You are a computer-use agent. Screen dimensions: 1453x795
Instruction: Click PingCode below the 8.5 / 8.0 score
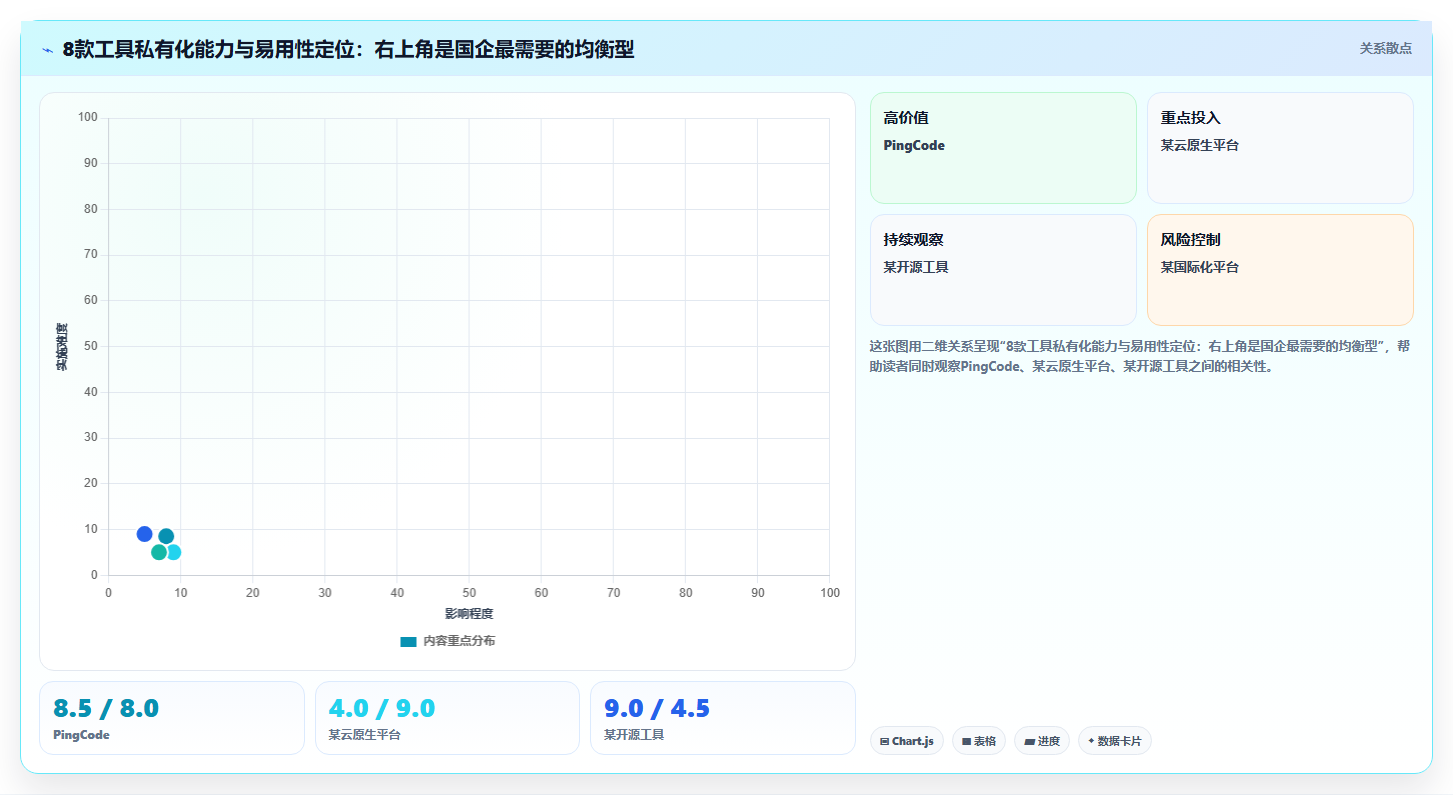tap(81, 734)
